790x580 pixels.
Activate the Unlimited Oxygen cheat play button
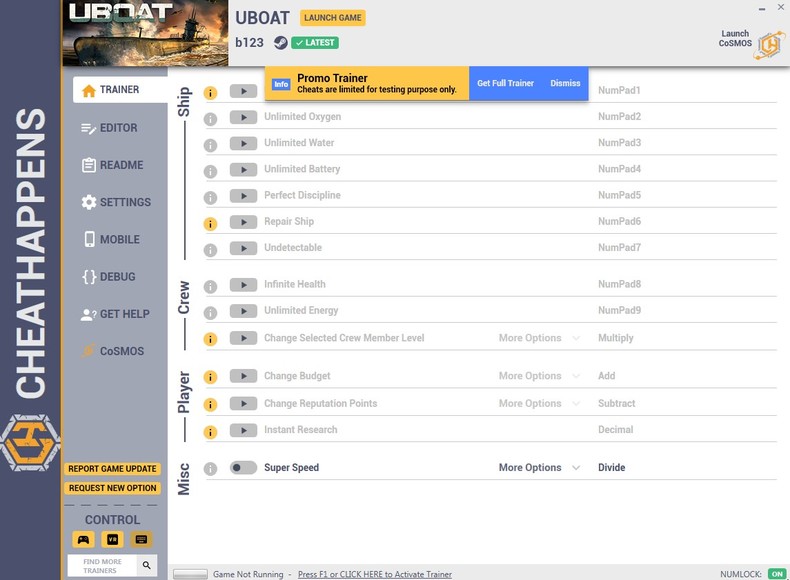[243, 117]
